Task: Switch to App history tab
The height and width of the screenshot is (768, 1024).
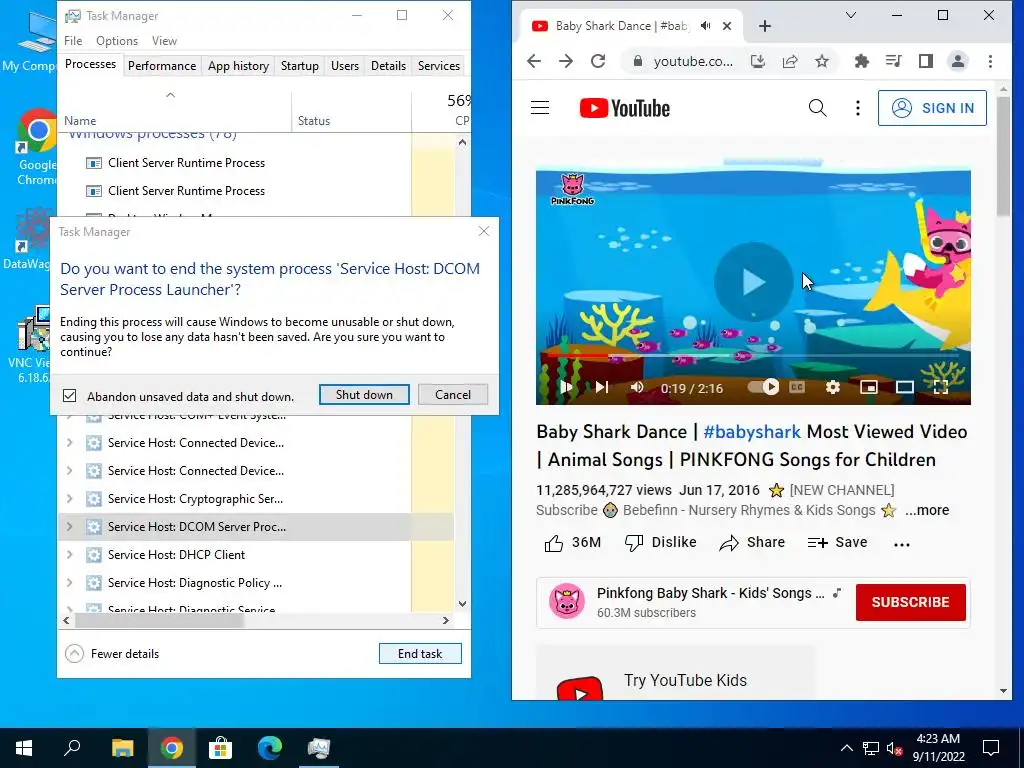Action: click(238, 66)
